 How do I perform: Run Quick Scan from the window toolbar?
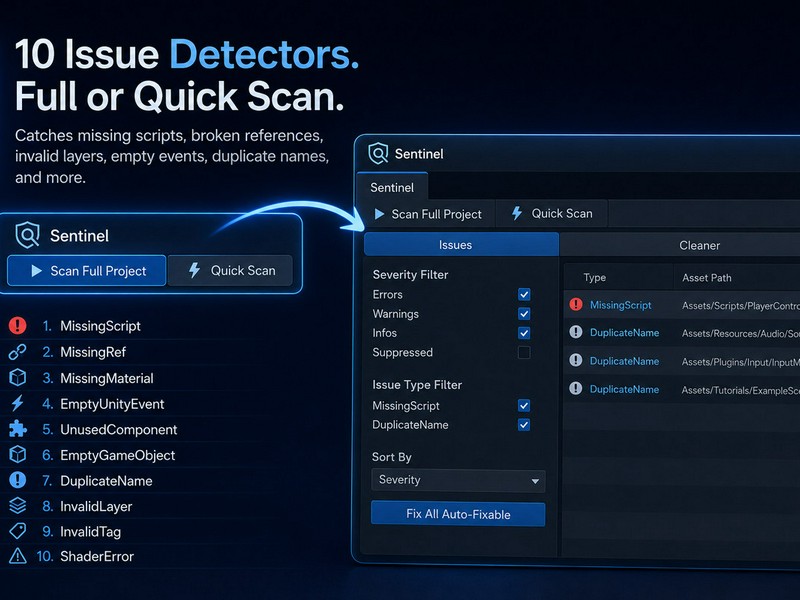click(x=552, y=213)
